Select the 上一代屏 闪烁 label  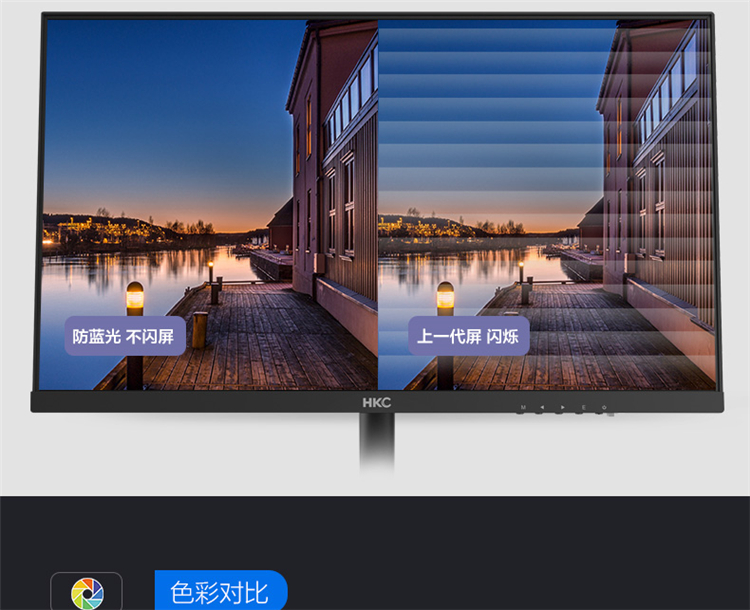[468, 336]
